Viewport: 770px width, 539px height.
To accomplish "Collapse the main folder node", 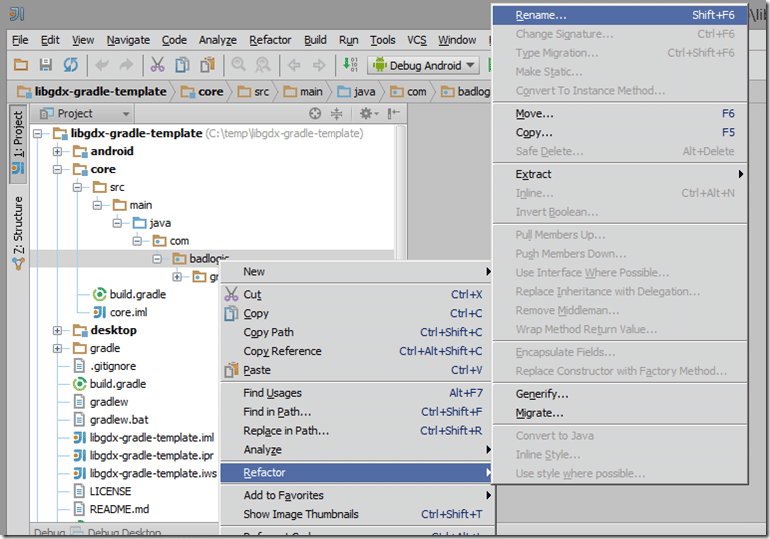I will tap(97, 205).
